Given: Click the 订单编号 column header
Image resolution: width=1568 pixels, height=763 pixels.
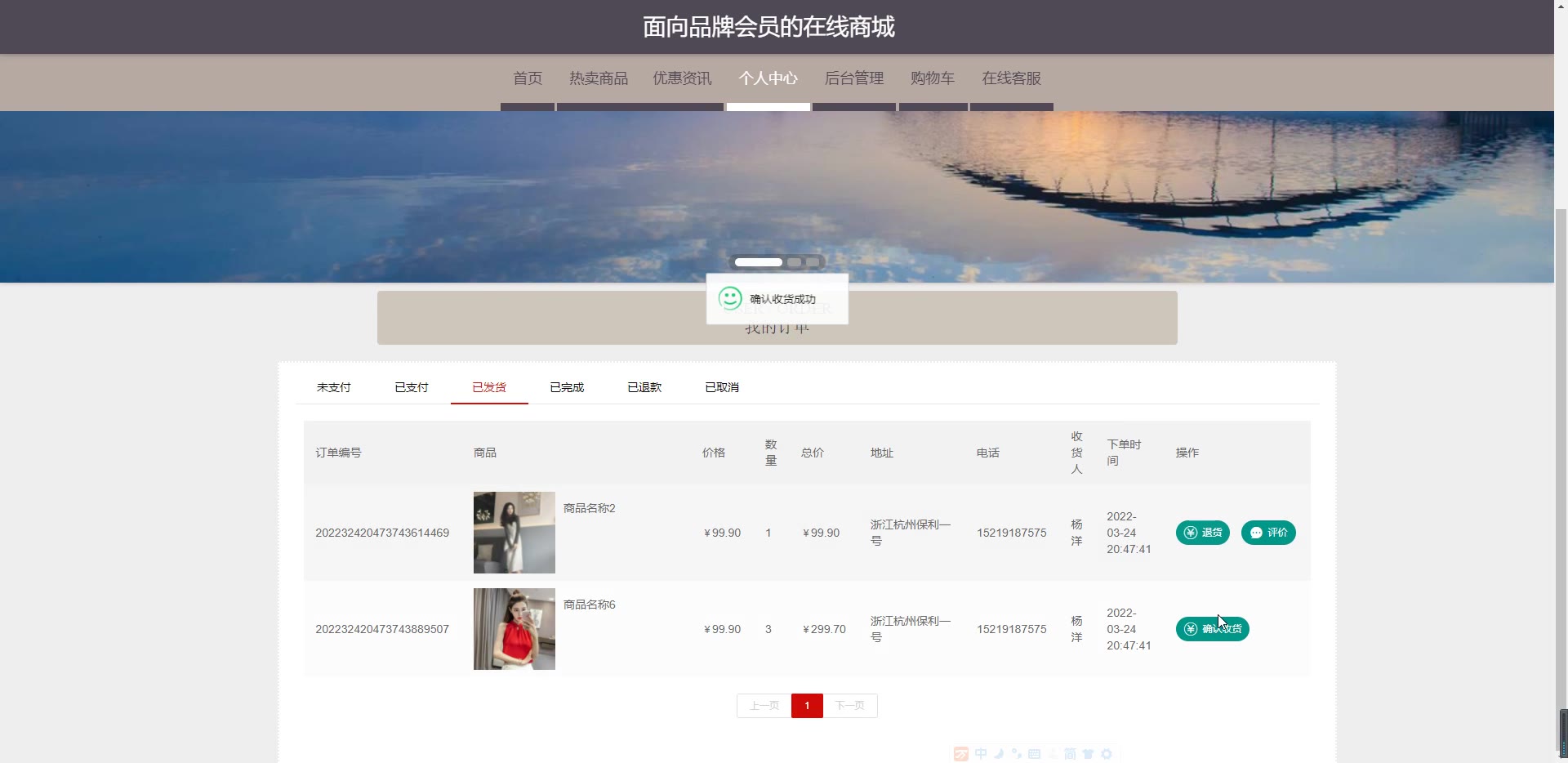Looking at the screenshot, I should tap(339, 453).
